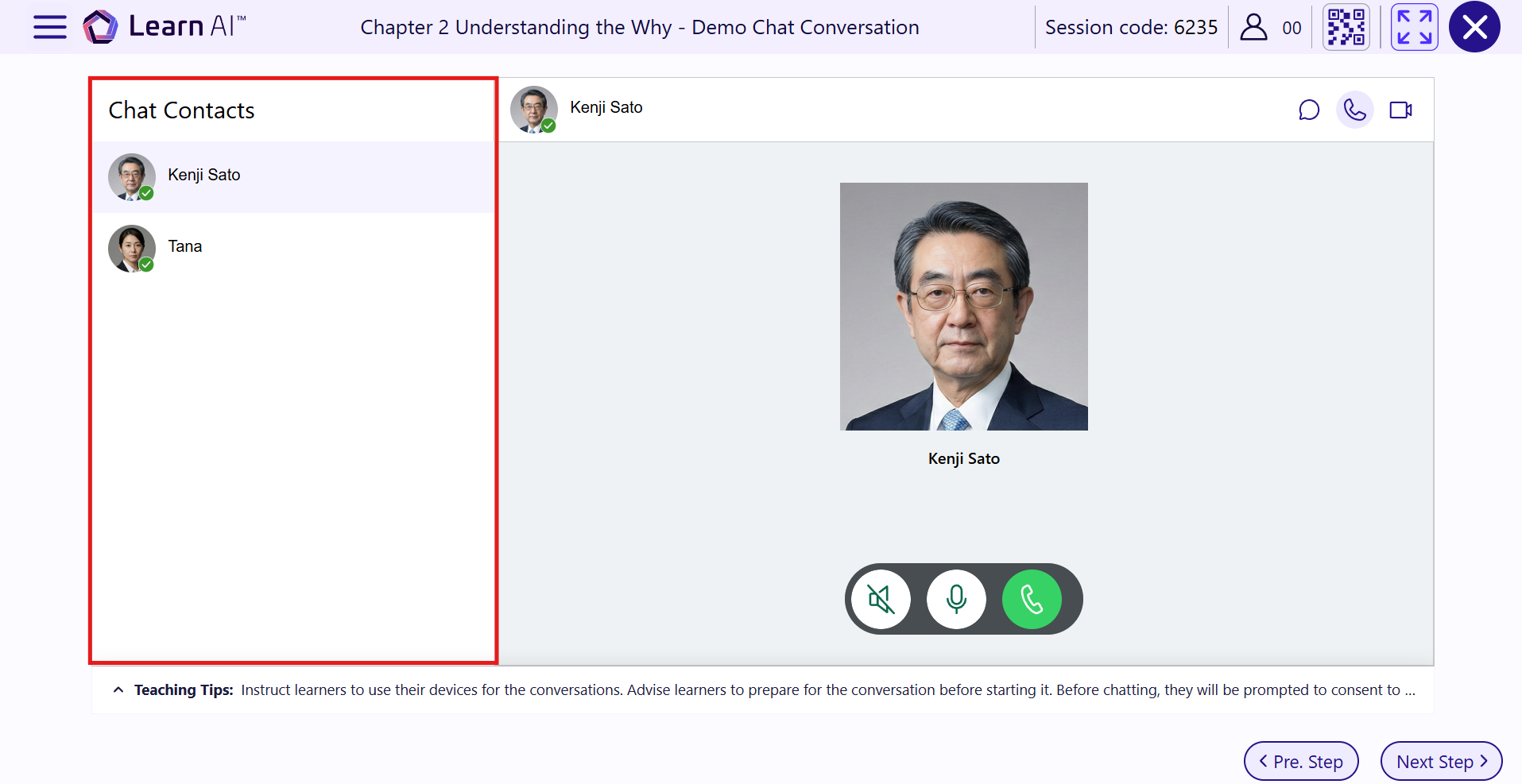Image resolution: width=1522 pixels, height=784 pixels.
Task: Show the session QR code
Action: click(x=1346, y=27)
